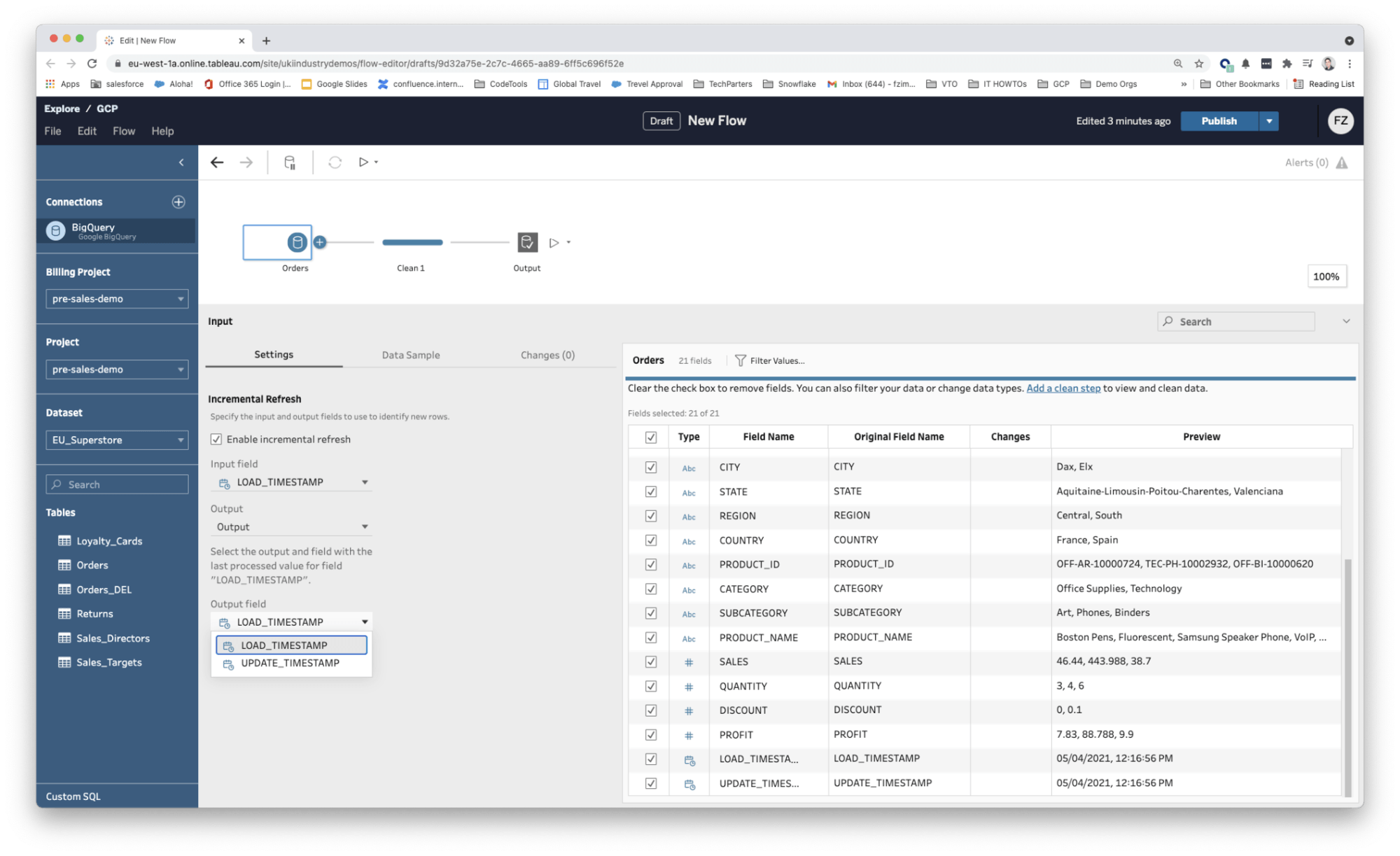
Task: Click the refresh icon in the flow toolbar
Action: tap(335, 162)
